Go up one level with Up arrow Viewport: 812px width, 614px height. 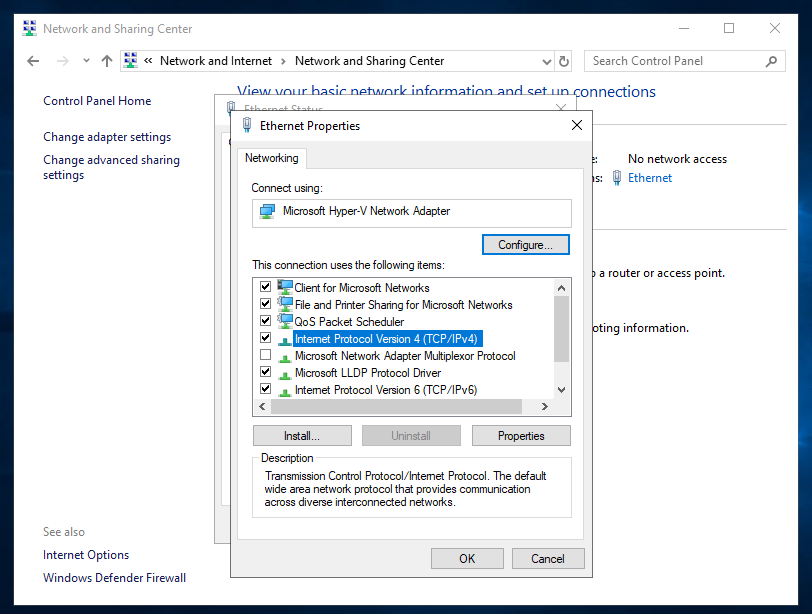point(107,61)
